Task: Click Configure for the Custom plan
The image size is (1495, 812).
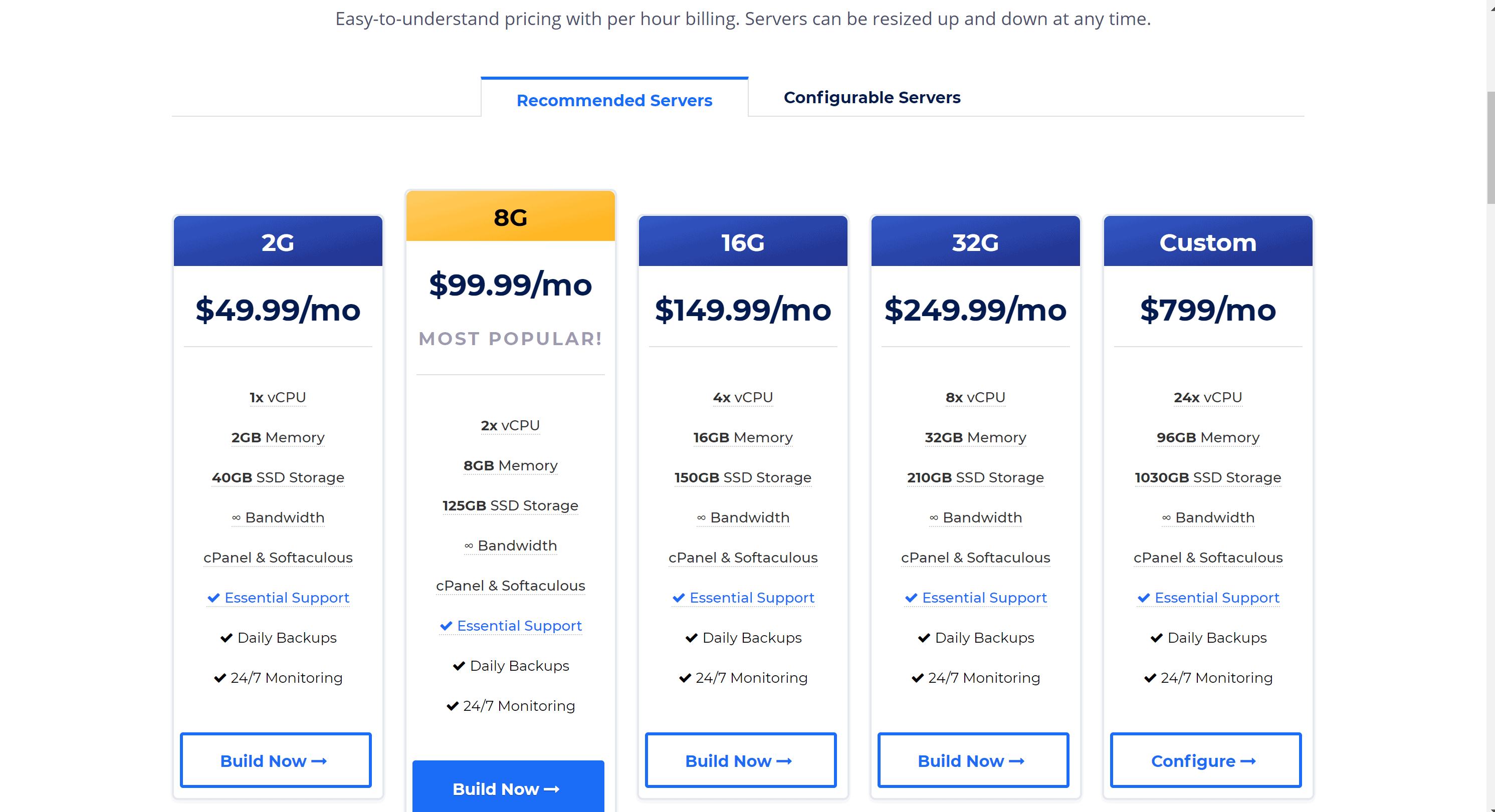Action: (x=1205, y=760)
